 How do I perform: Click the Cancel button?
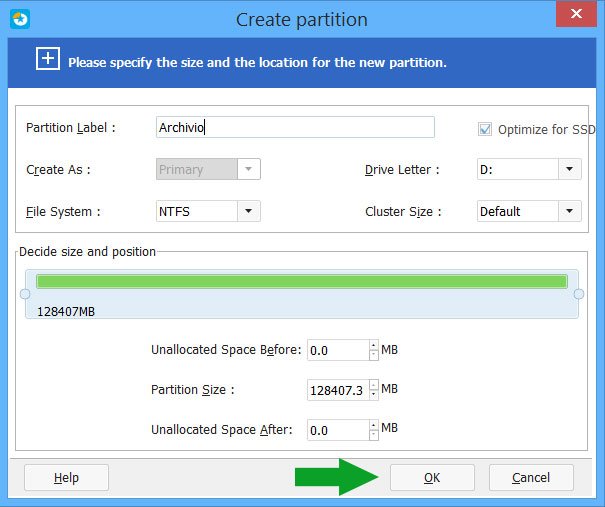(x=531, y=477)
